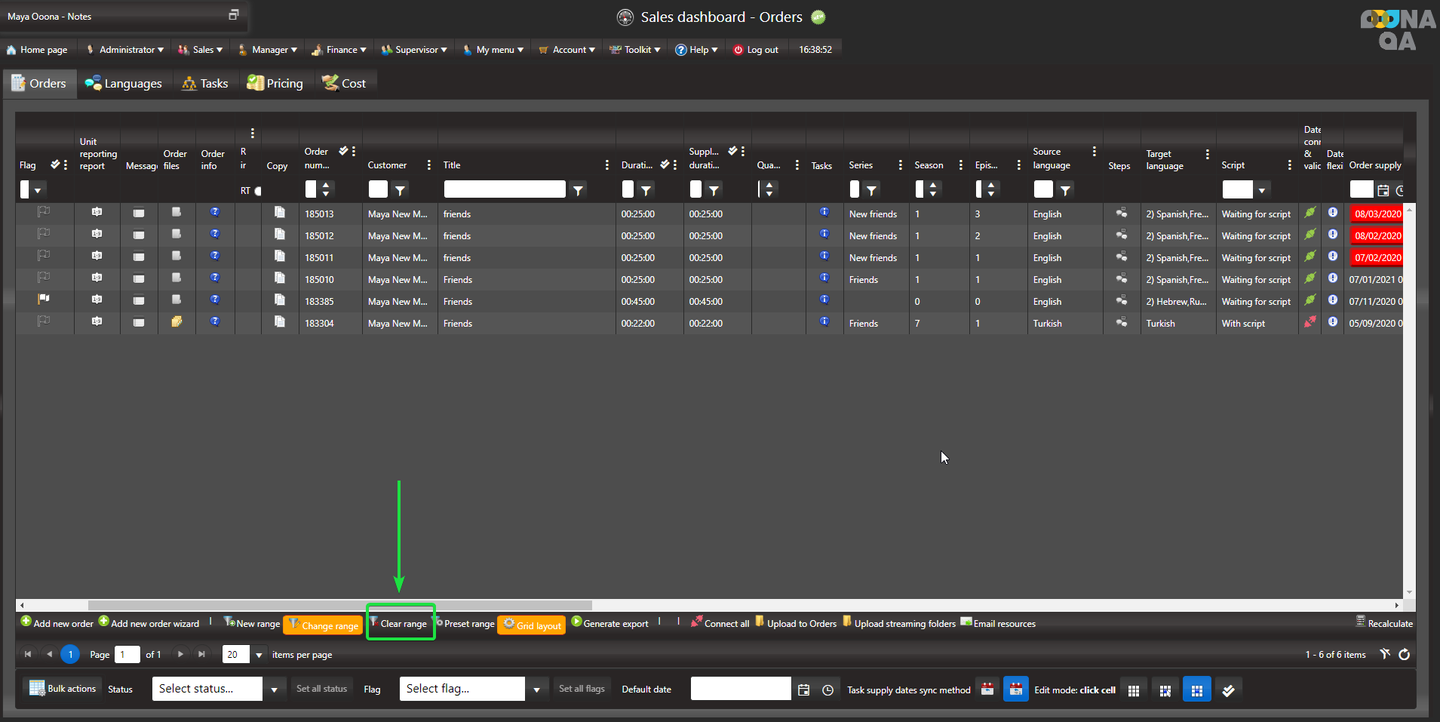Image resolution: width=1440 pixels, height=722 pixels.
Task: Click the Clear range button
Action: [401, 624]
